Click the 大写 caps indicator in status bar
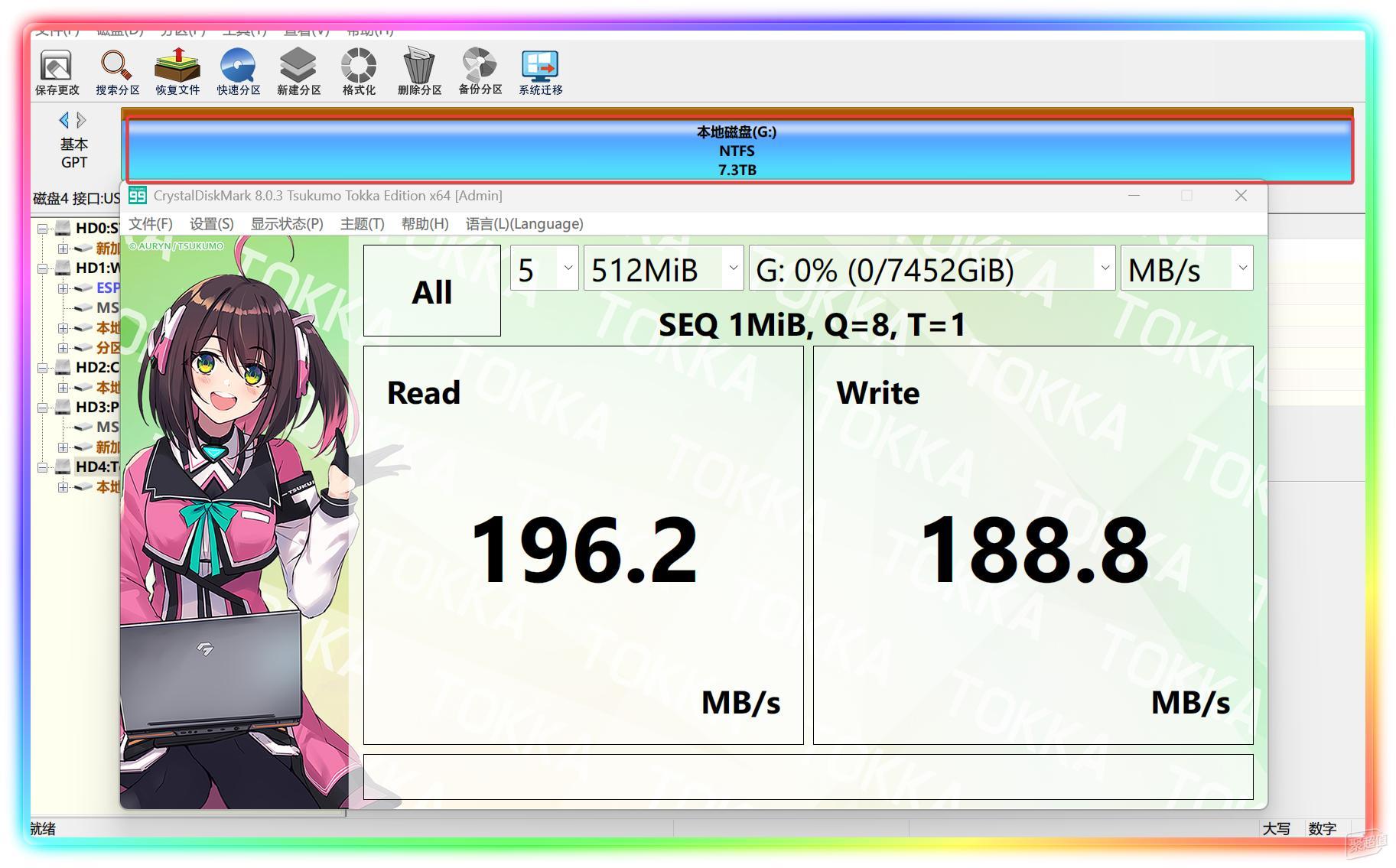 (x=1276, y=829)
